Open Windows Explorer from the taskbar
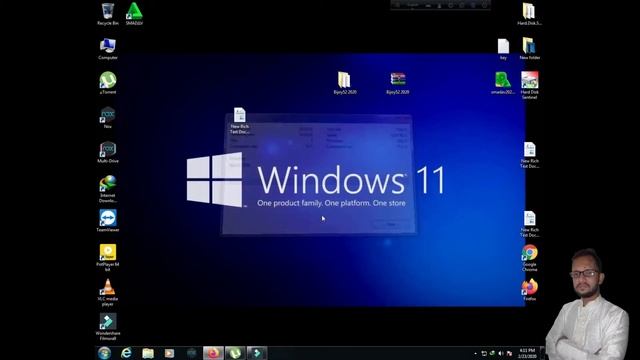Screen dimensions: 640x360 click(148, 353)
